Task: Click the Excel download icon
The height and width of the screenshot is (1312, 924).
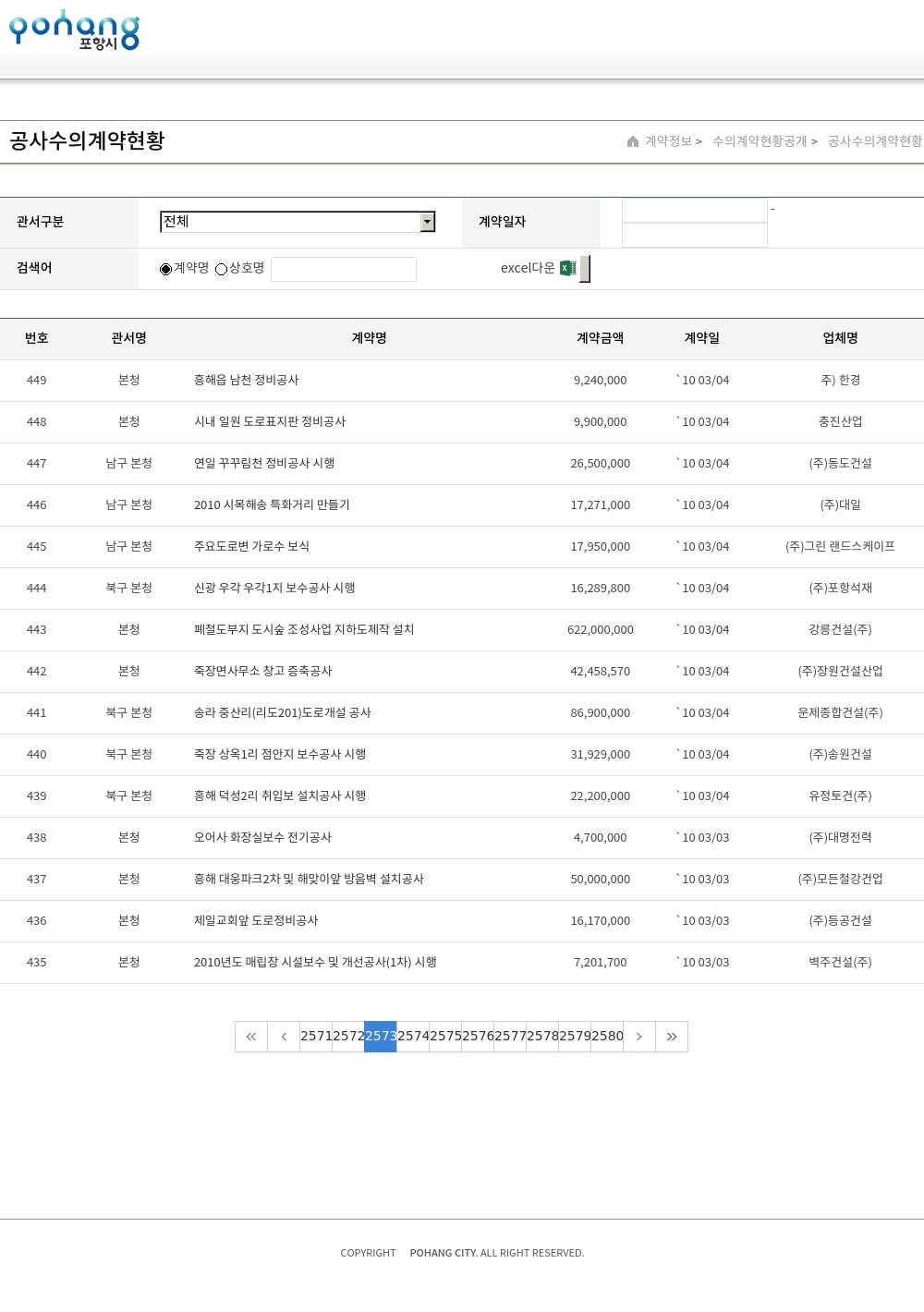Action: (567, 268)
